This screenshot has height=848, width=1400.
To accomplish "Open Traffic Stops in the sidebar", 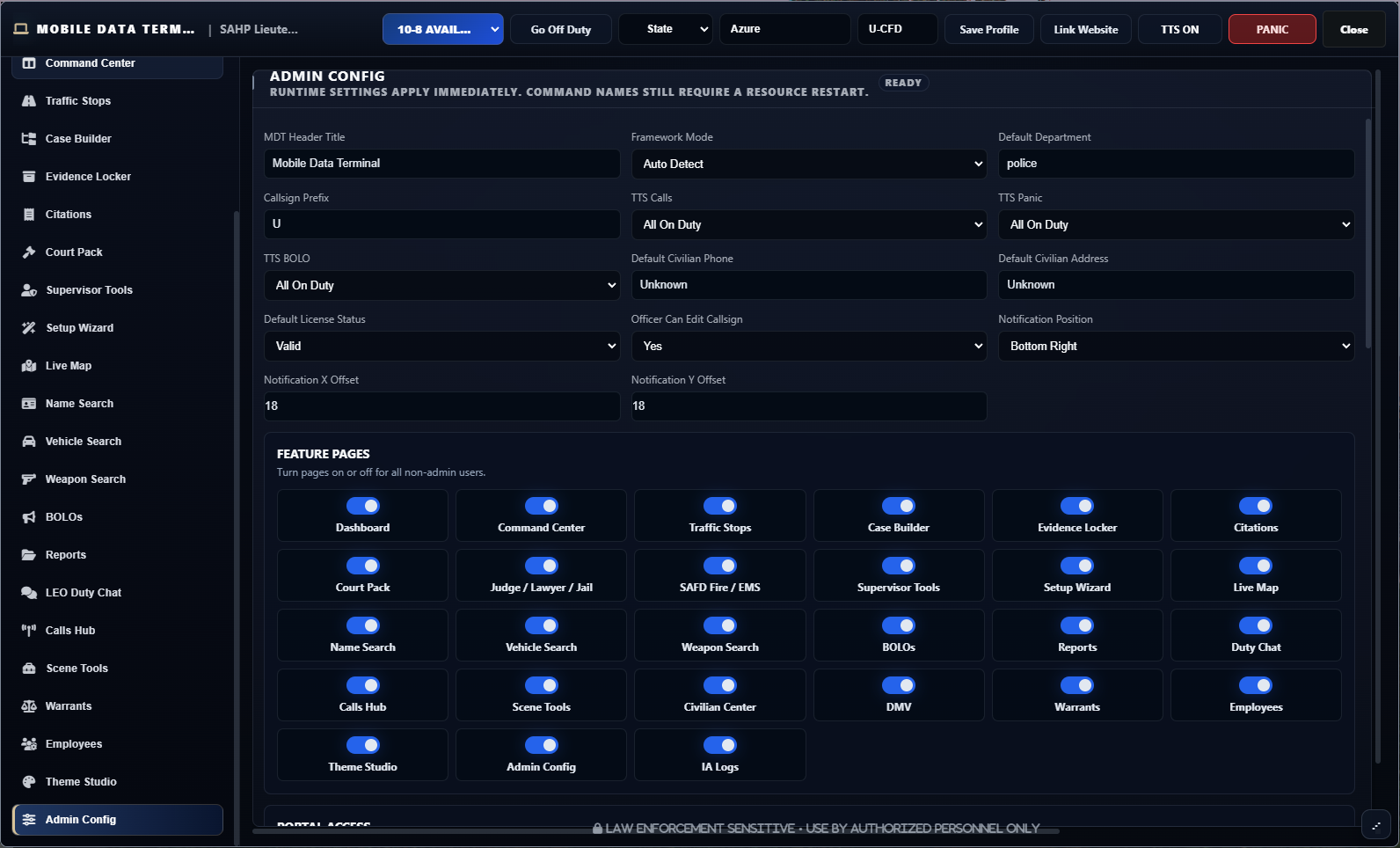I will pyautogui.click(x=117, y=101).
